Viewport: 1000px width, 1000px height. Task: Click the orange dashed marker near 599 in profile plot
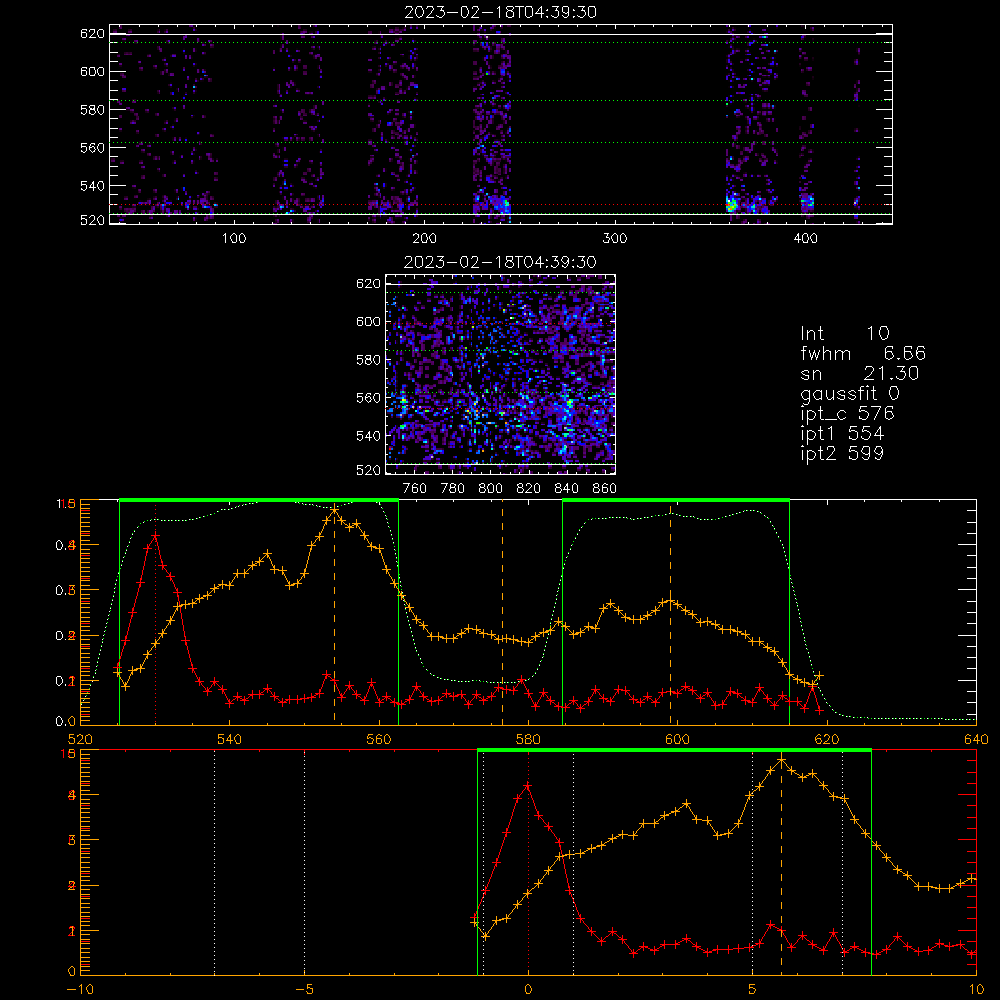click(x=670, y=612)
